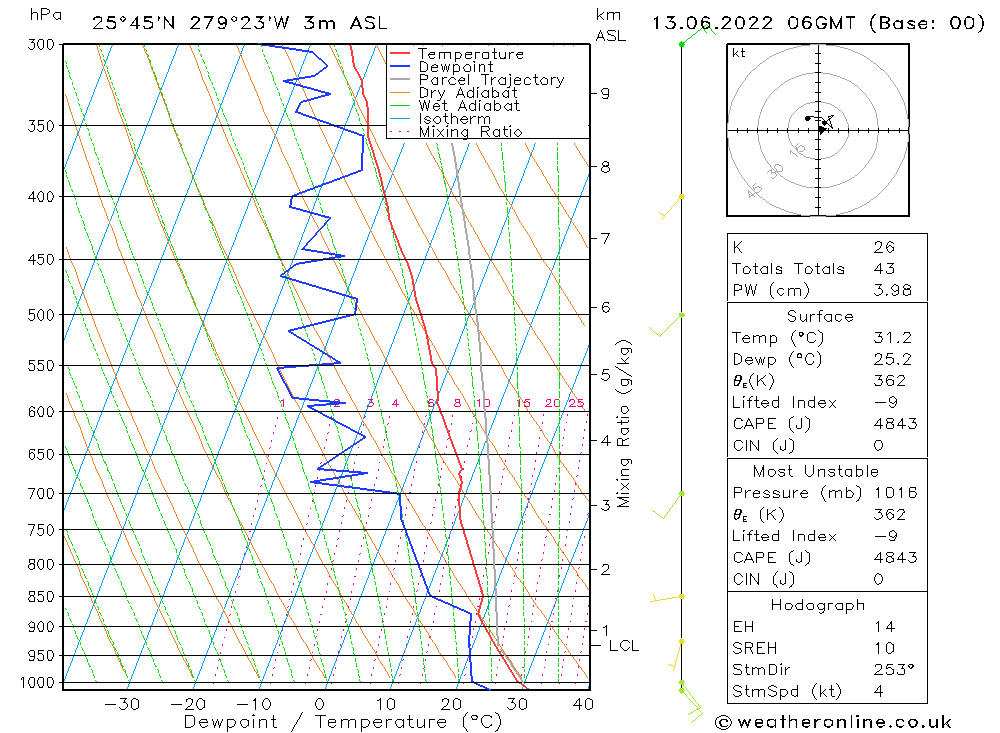This screenshot has height=733, width=1000.
Task: Click the Hodograph section heading
Action: tap(818, 605)
